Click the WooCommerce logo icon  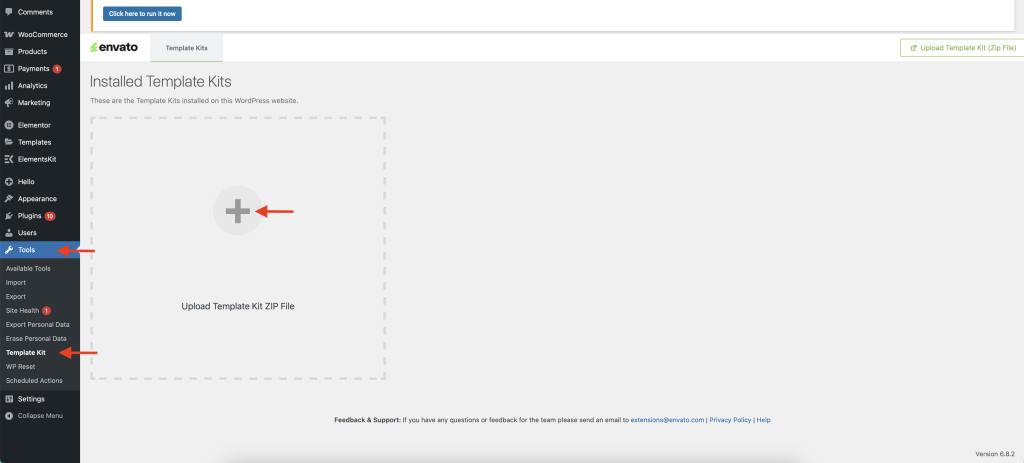click(8, 35)
